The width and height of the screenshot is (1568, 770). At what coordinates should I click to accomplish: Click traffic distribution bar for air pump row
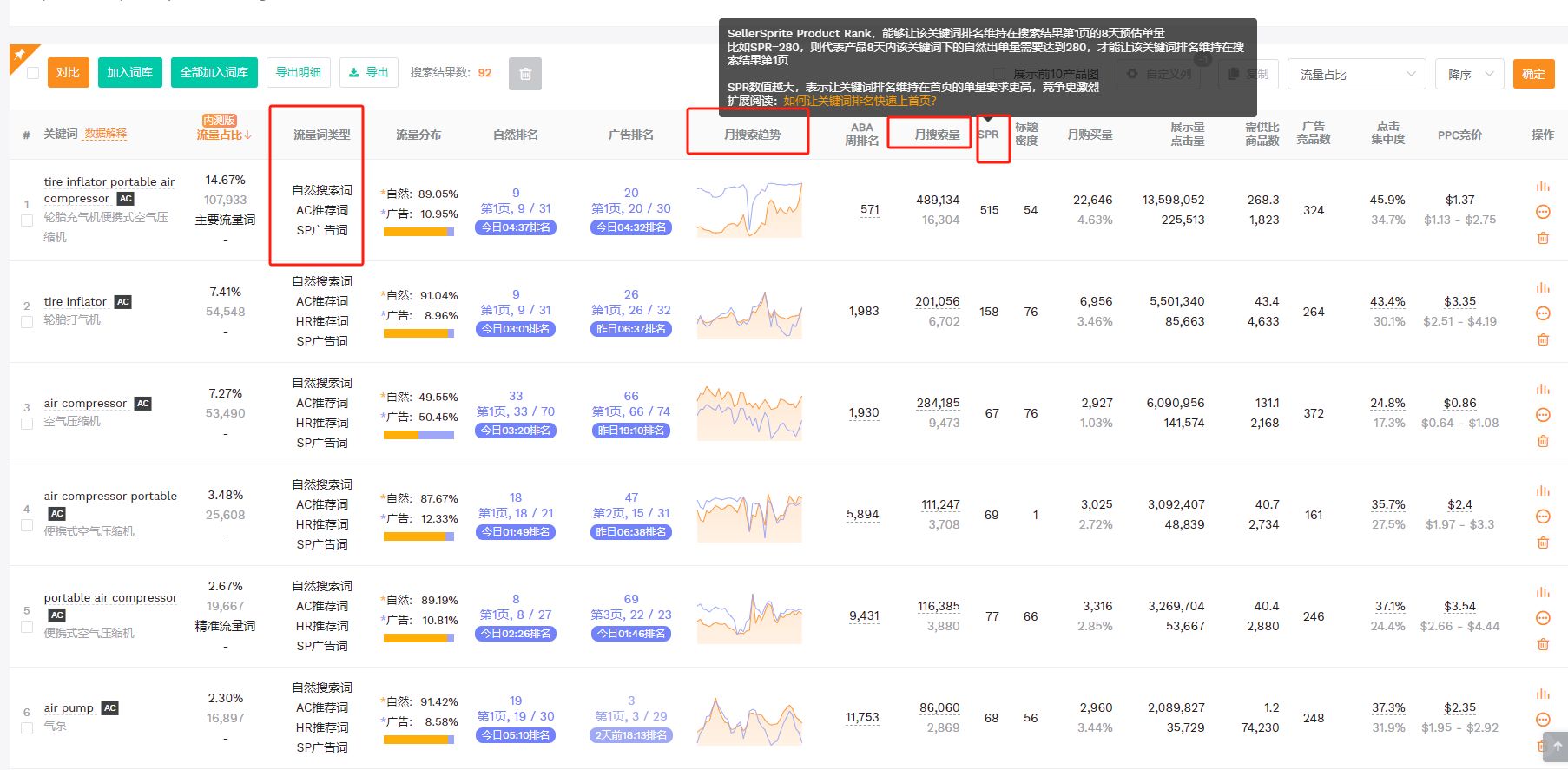(x=418, y=740)
